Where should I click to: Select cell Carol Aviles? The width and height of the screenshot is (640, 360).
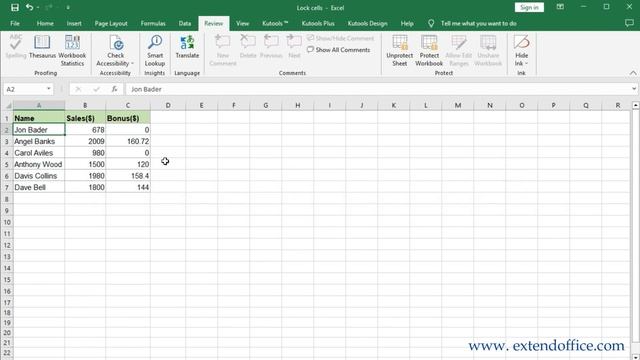click(39, 153)
